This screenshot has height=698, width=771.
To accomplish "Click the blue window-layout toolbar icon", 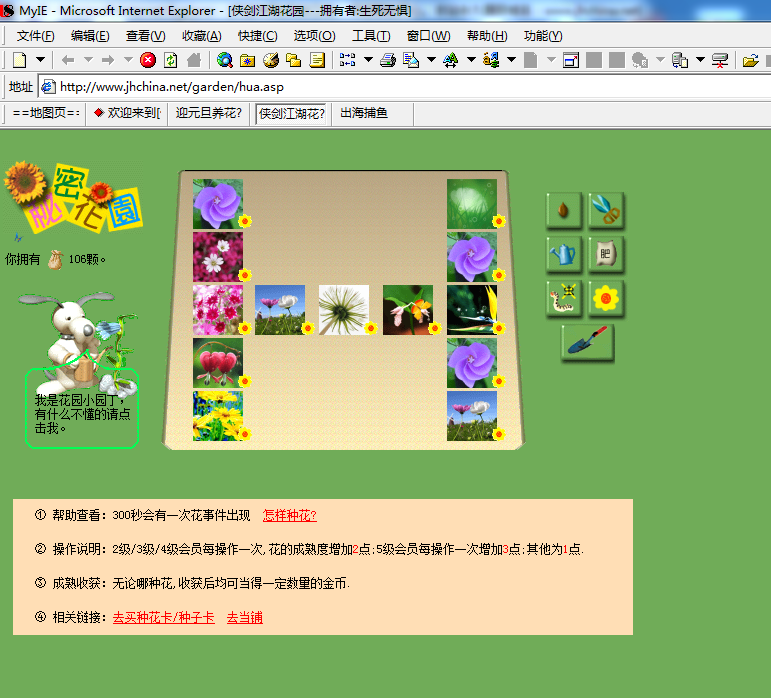I will coord(347,60).
